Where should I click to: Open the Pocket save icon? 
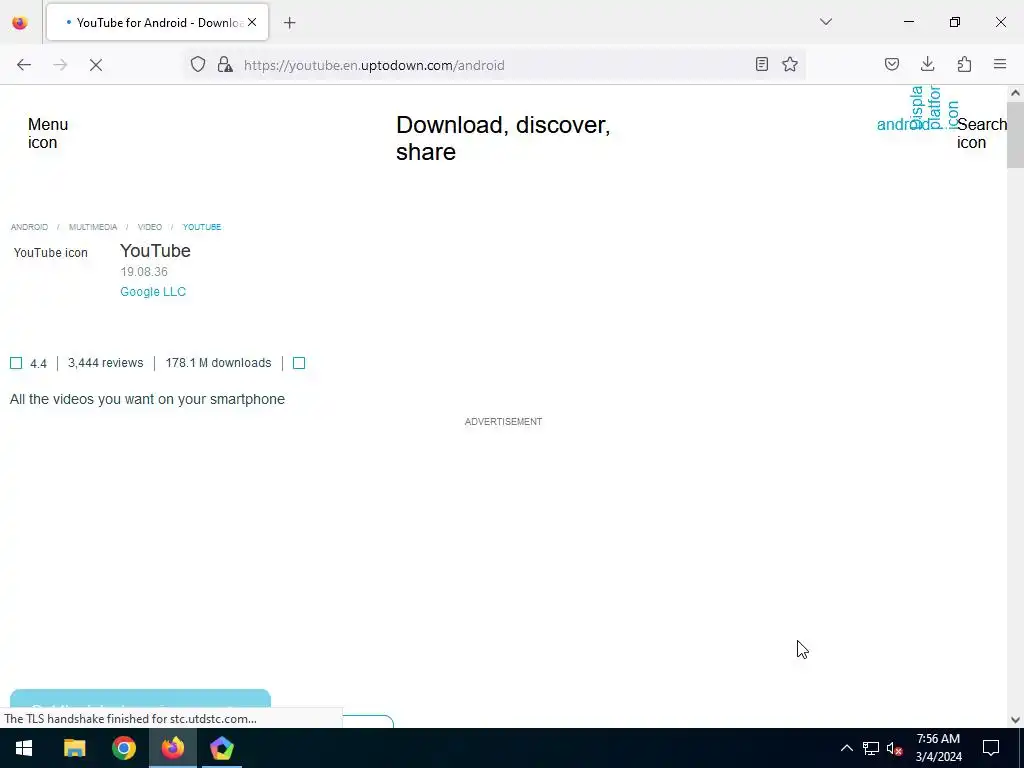pyautogui.click(x=892, y=64)
